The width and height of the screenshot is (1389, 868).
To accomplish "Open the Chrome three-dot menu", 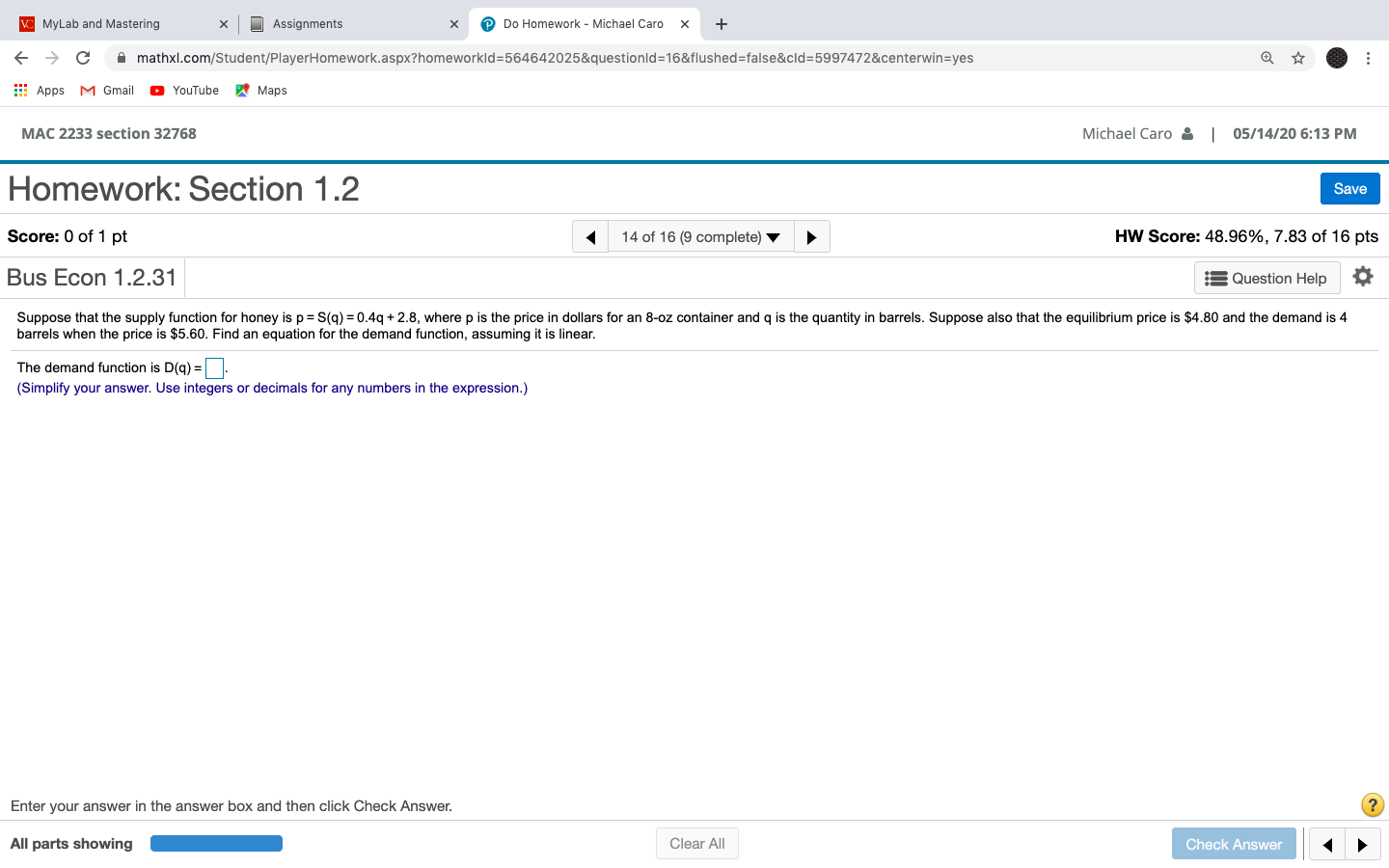I will point(1369,58).
